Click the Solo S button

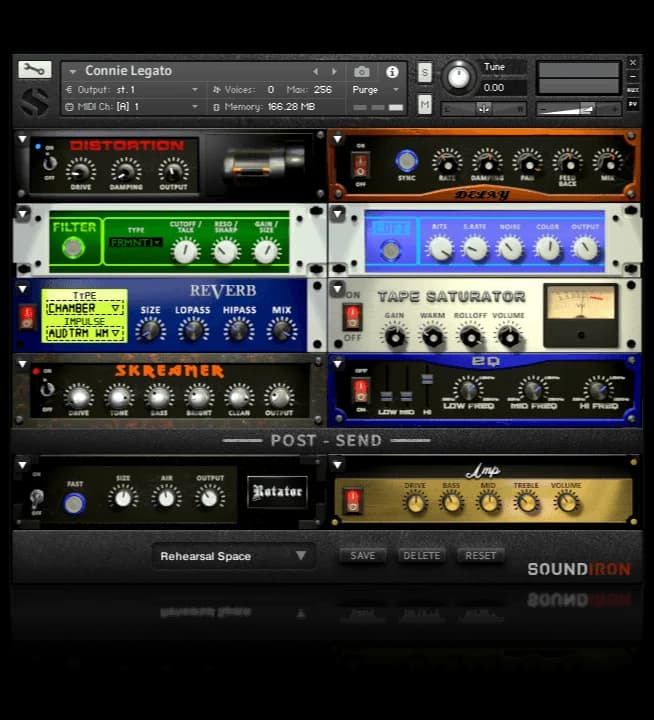[x=425, y=72]
